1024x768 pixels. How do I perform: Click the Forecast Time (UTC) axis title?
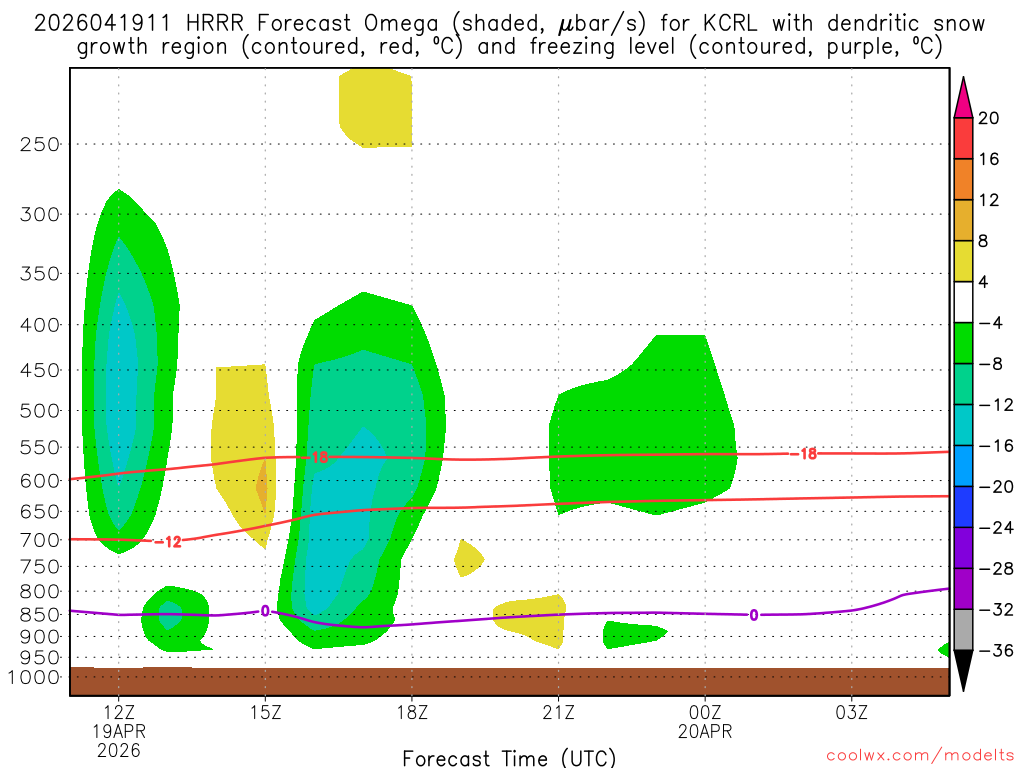(x=509, y=758)
